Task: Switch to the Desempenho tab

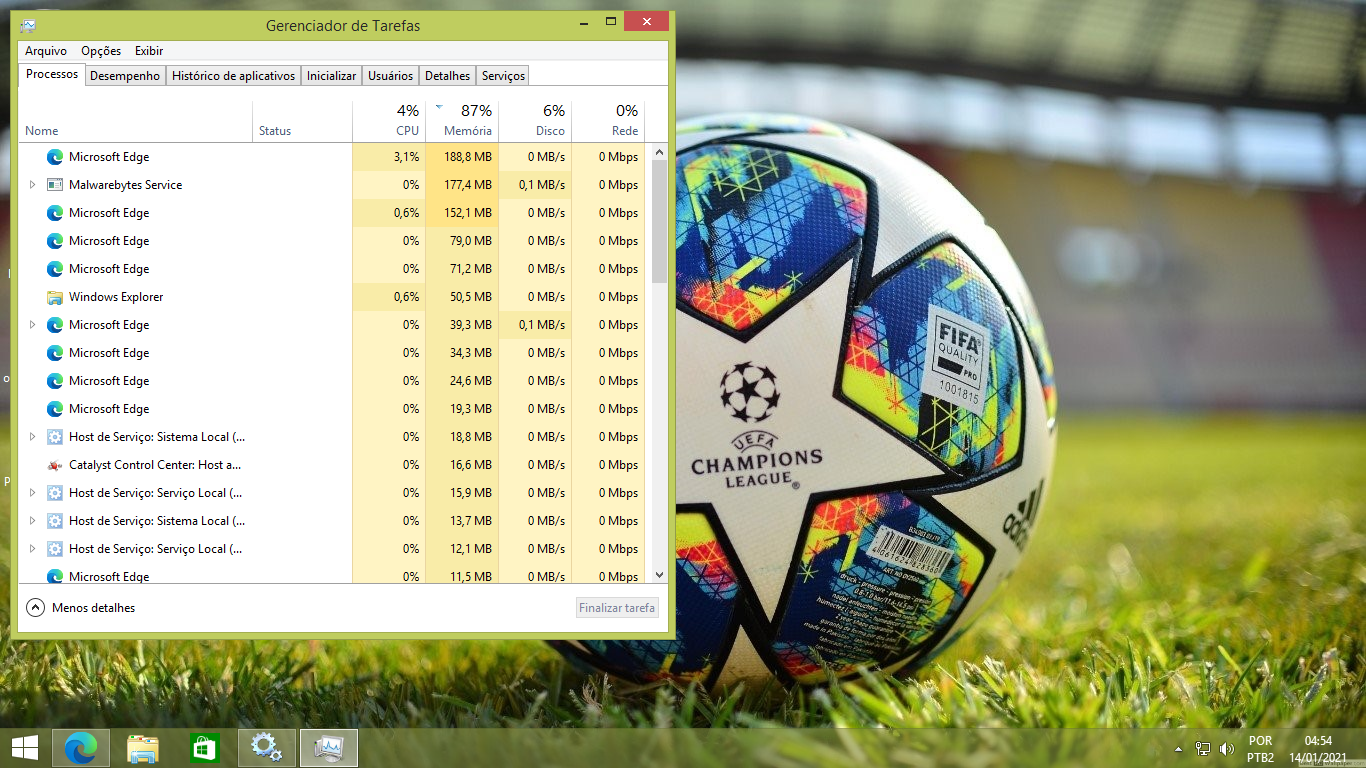Action: point(125,76)
